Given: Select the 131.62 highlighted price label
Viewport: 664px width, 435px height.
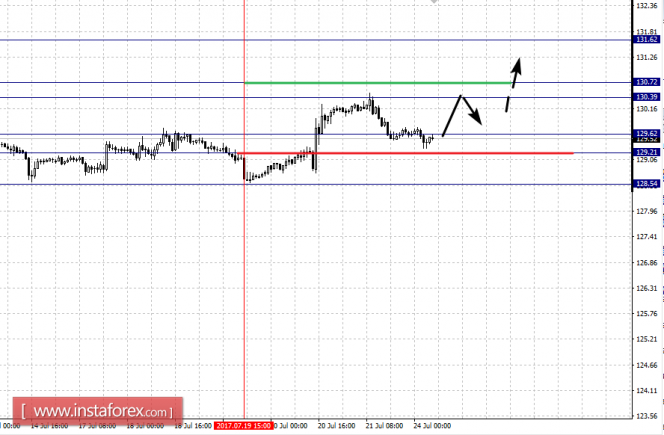Looking at the screenshot, I should 646,39.
